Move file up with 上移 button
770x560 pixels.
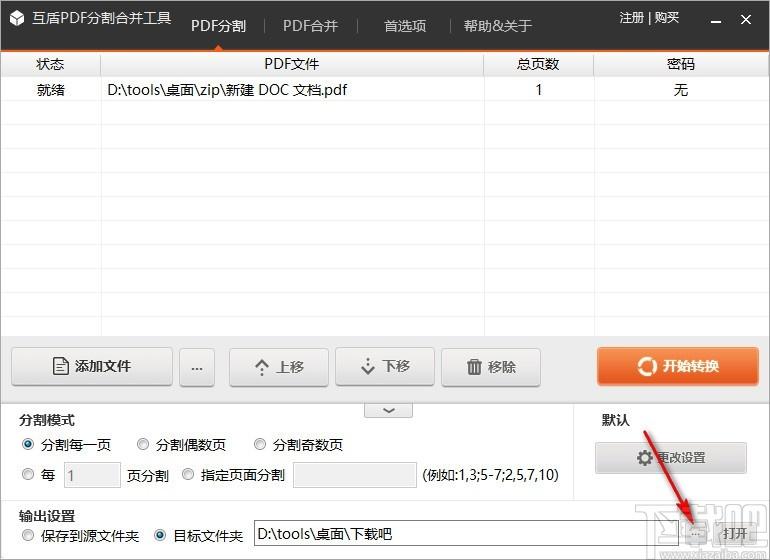point(278,367)
